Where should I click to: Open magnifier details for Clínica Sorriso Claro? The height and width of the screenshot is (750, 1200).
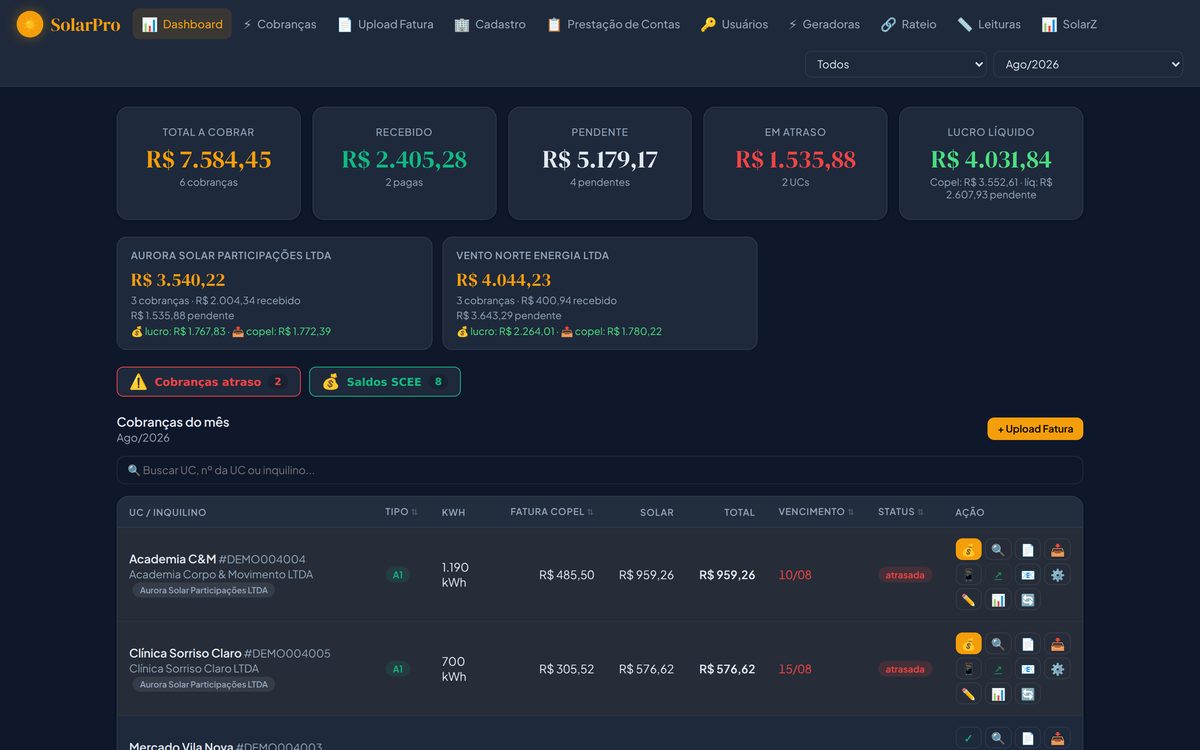coord(998,643)
